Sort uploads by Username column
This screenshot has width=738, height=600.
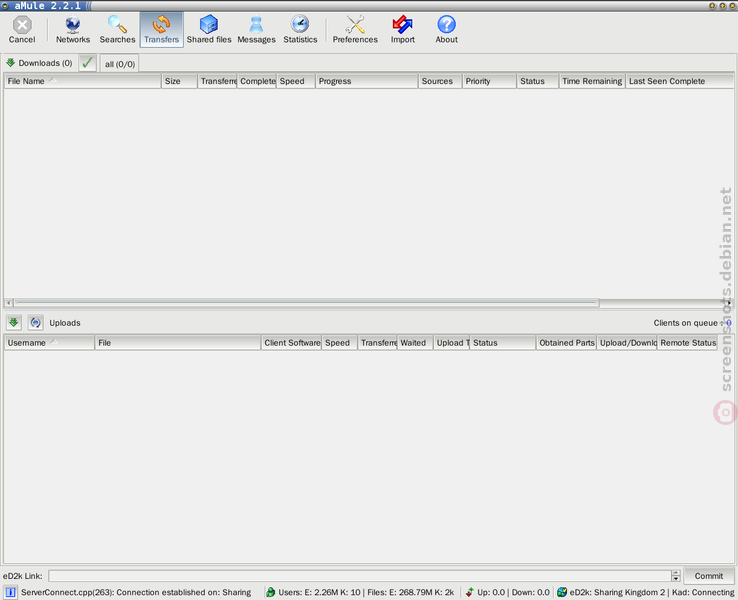coord(49,343)
